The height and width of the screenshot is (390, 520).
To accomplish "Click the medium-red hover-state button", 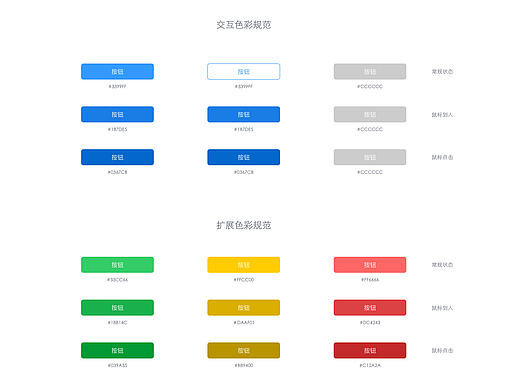I will 370,308.
